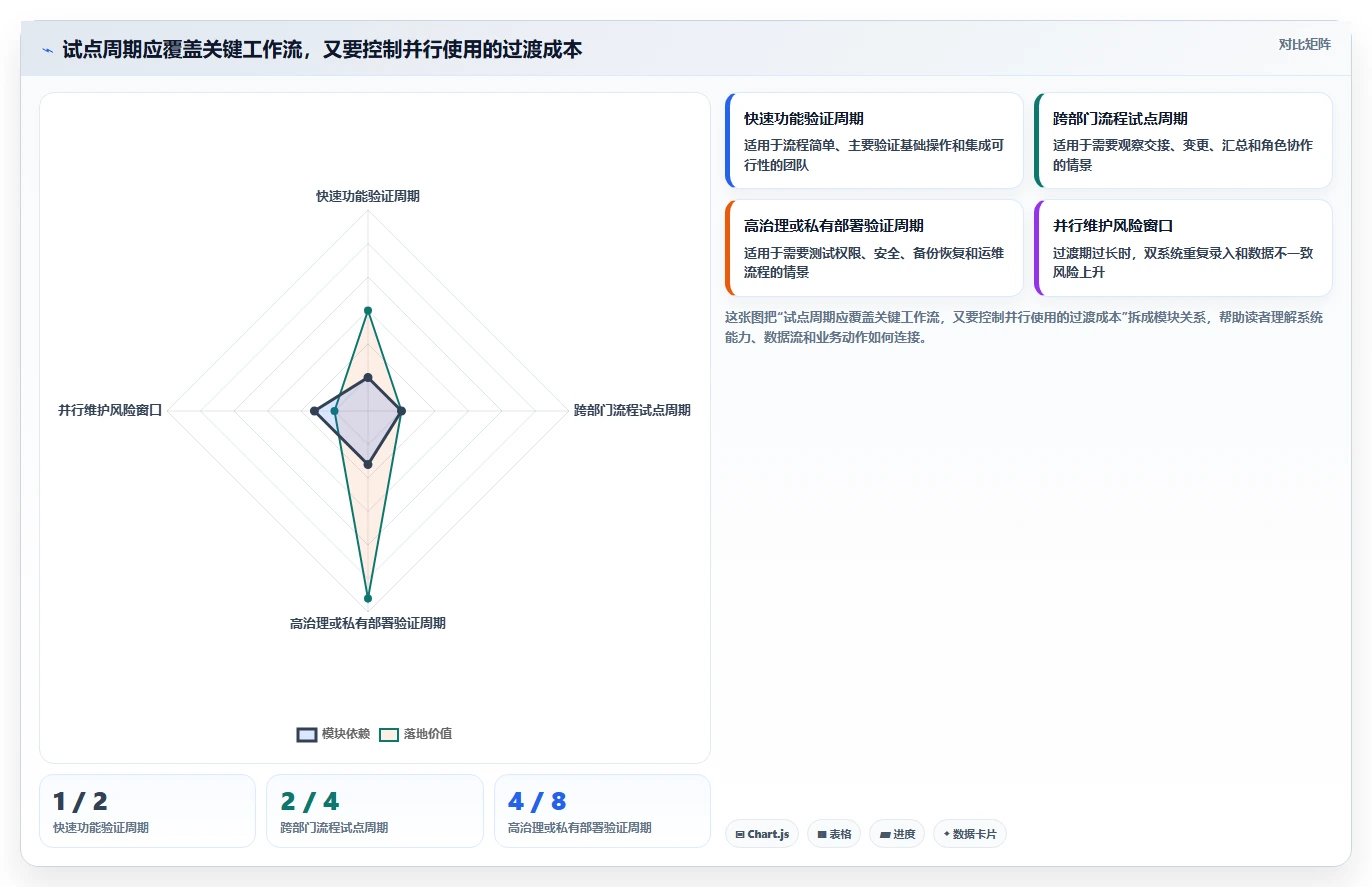This screenshot has width=1372, height=887.
Task: Click the stat caption 快速功能验证周期 under 1 / 2
Action: pyautogui.click(x=101, y=828)
